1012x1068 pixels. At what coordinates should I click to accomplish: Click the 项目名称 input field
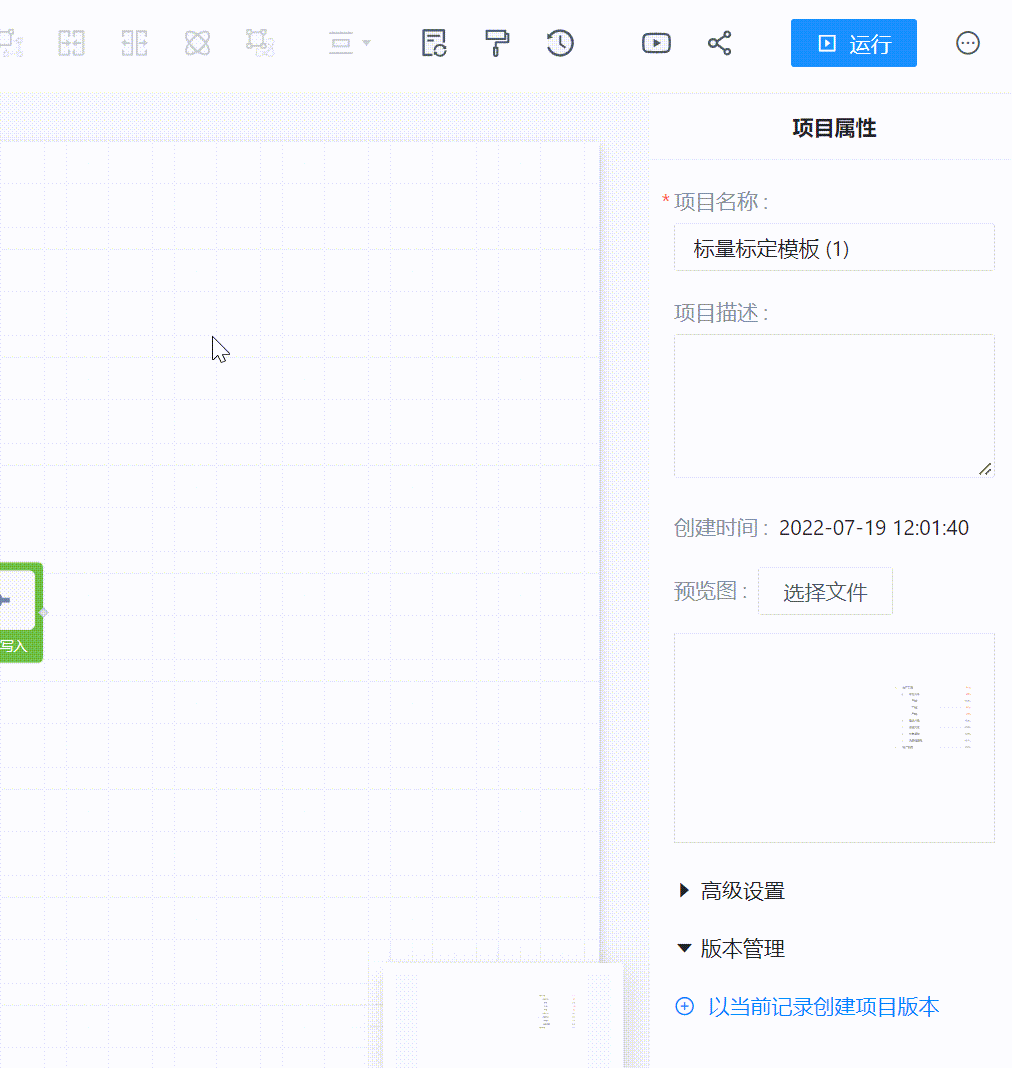point(834,248)
